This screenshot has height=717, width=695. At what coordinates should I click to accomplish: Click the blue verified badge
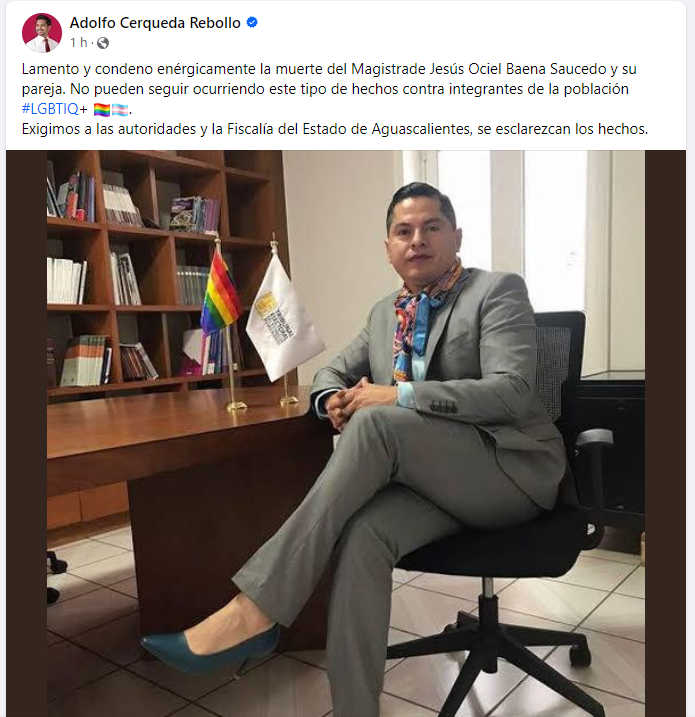252,22
